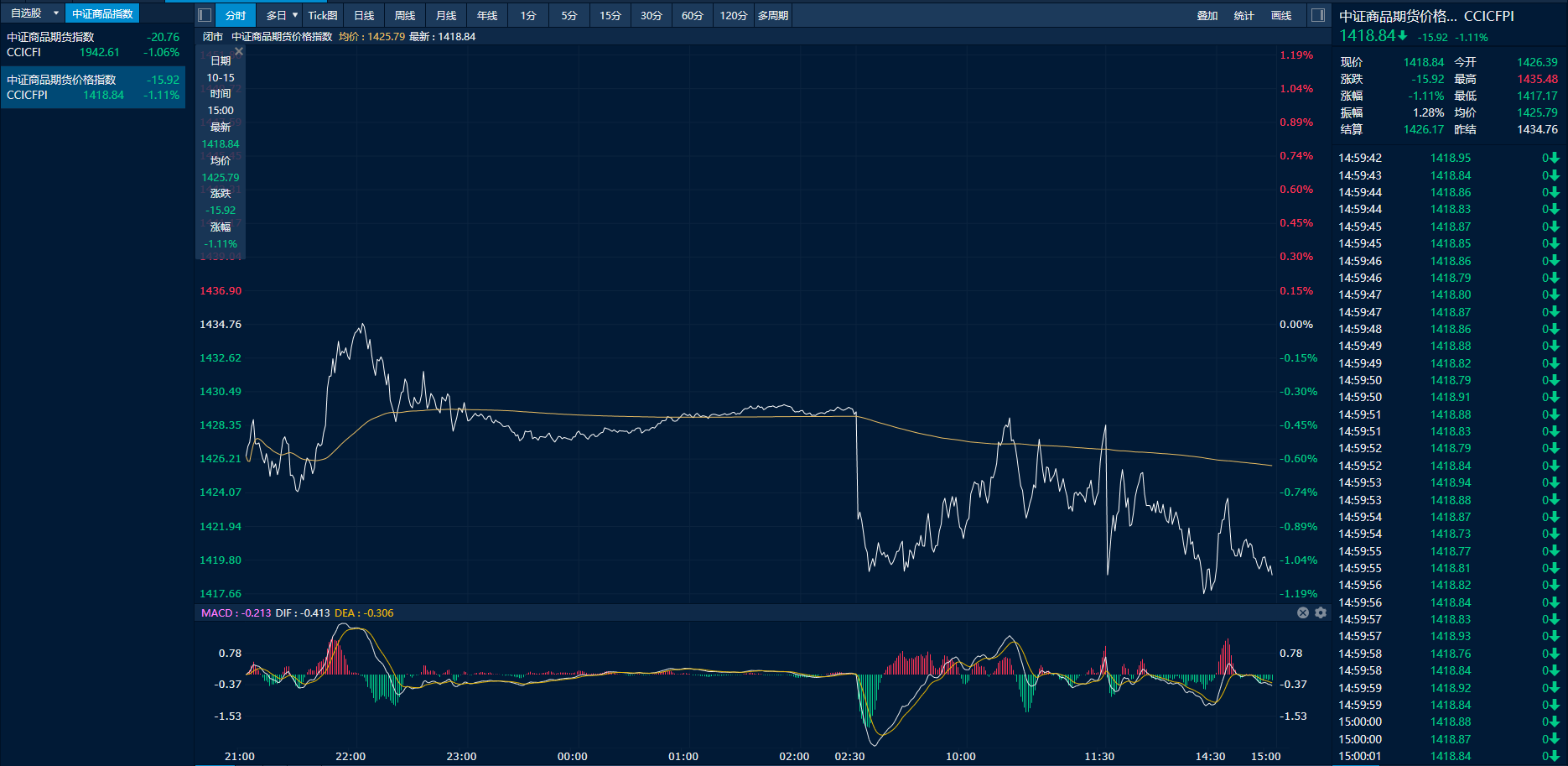
Task: Click the MACD indicator label
Action: point(216,612)
